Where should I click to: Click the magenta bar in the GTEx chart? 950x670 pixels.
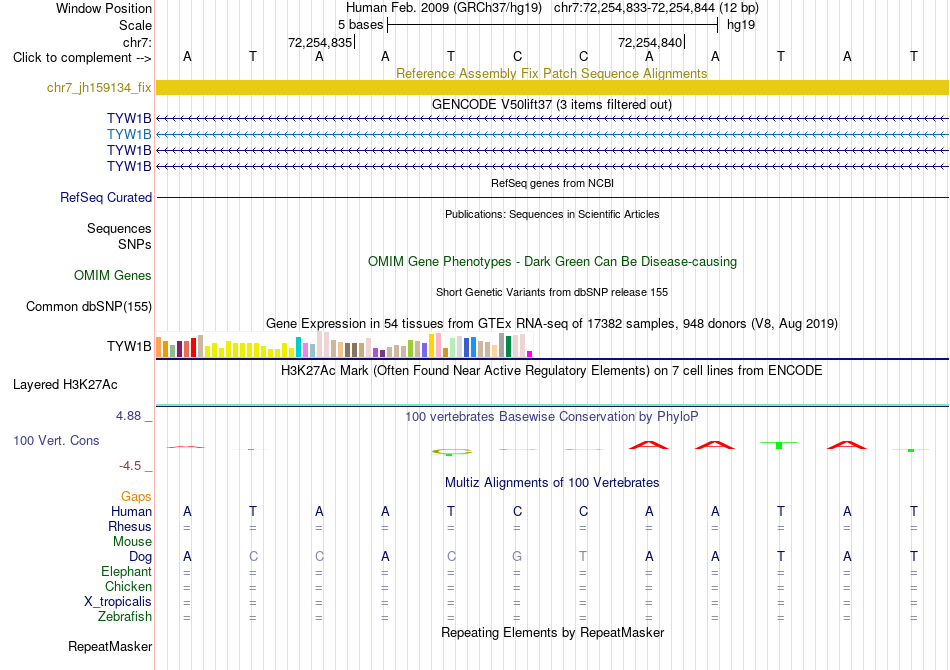[530, 354]
